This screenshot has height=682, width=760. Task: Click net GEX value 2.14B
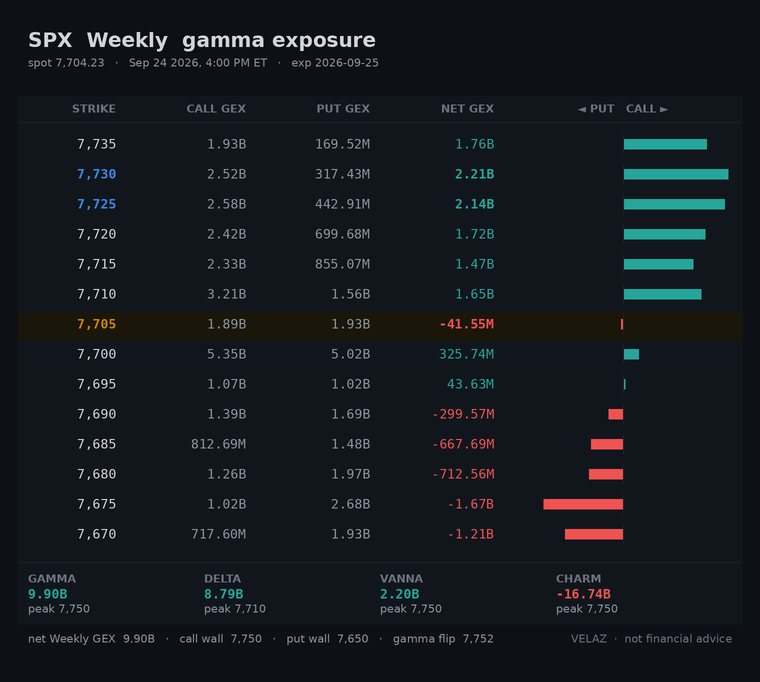coord(474,204)
